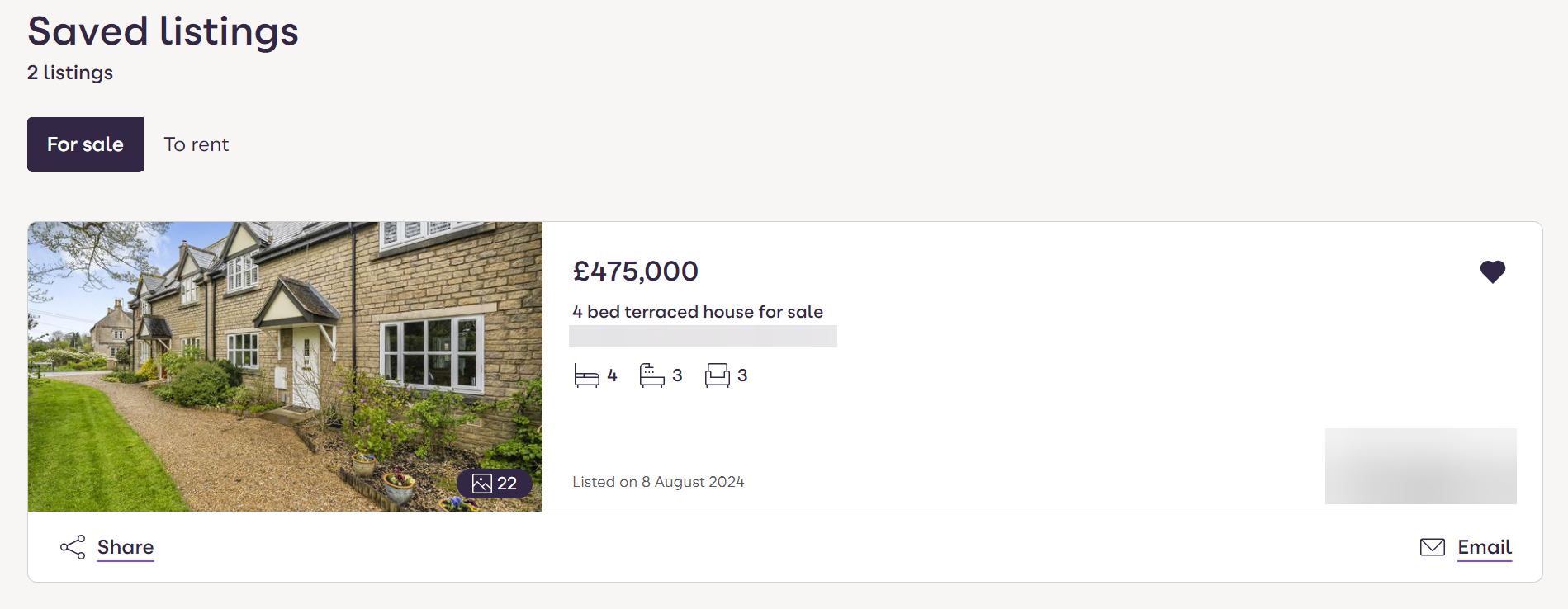
Task: Click the envelope email icon
Action: click(x=1432, y=547)
